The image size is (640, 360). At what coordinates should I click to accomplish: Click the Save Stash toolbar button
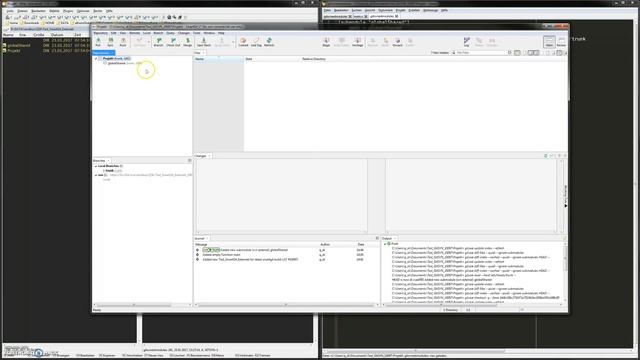point(204,42)
